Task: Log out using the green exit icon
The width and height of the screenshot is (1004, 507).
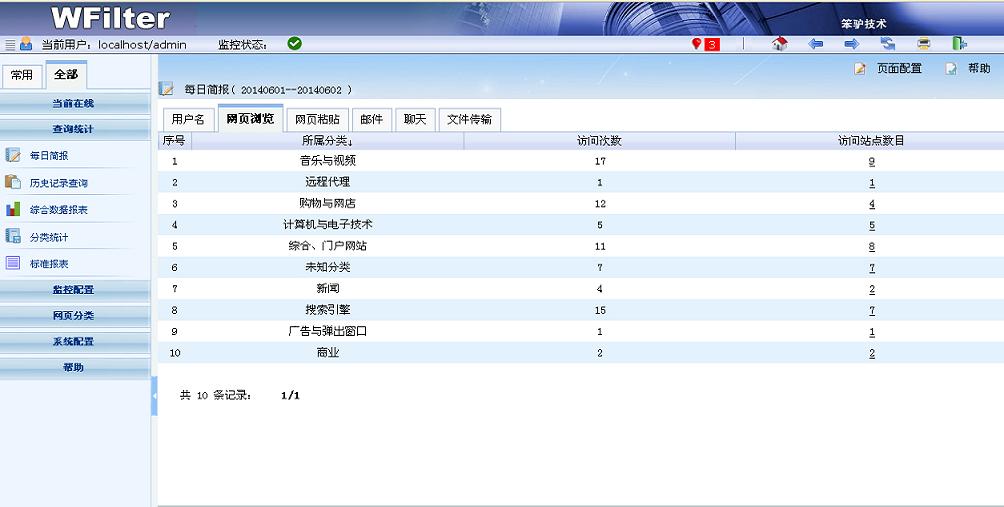Action: 959,44
